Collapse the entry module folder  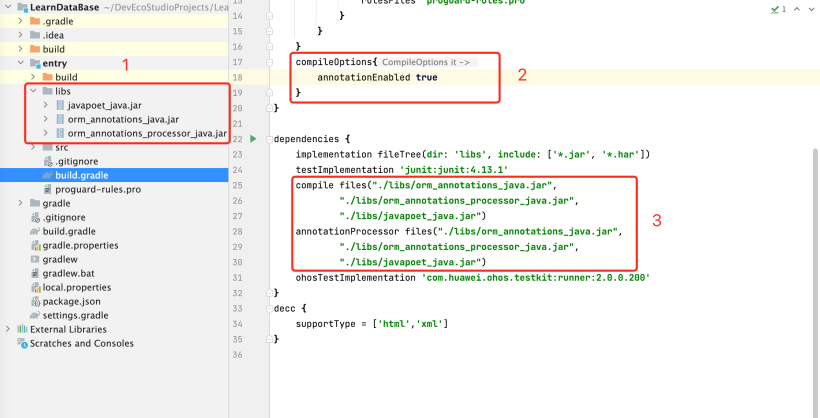pyautogui.click(x=20, y=63)
